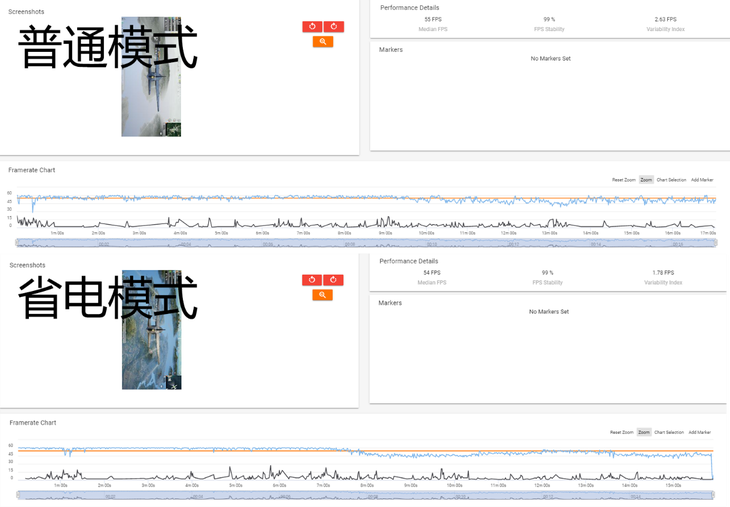
Task: Open game screenshot thumbnail in 54 FPS report
Action: [152, 330]
